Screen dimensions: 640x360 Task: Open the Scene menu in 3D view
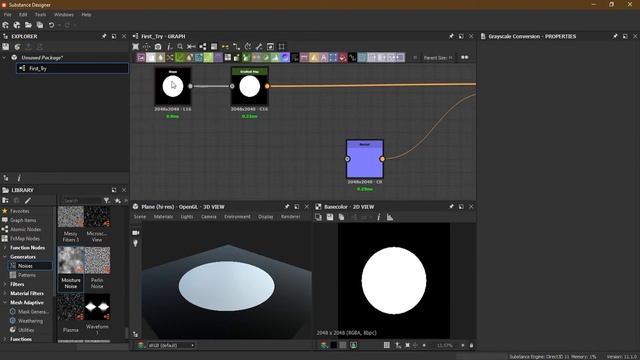point(140,217)
